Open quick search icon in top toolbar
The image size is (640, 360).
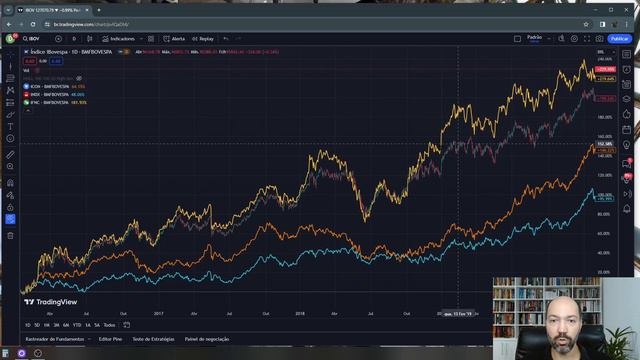562,39
